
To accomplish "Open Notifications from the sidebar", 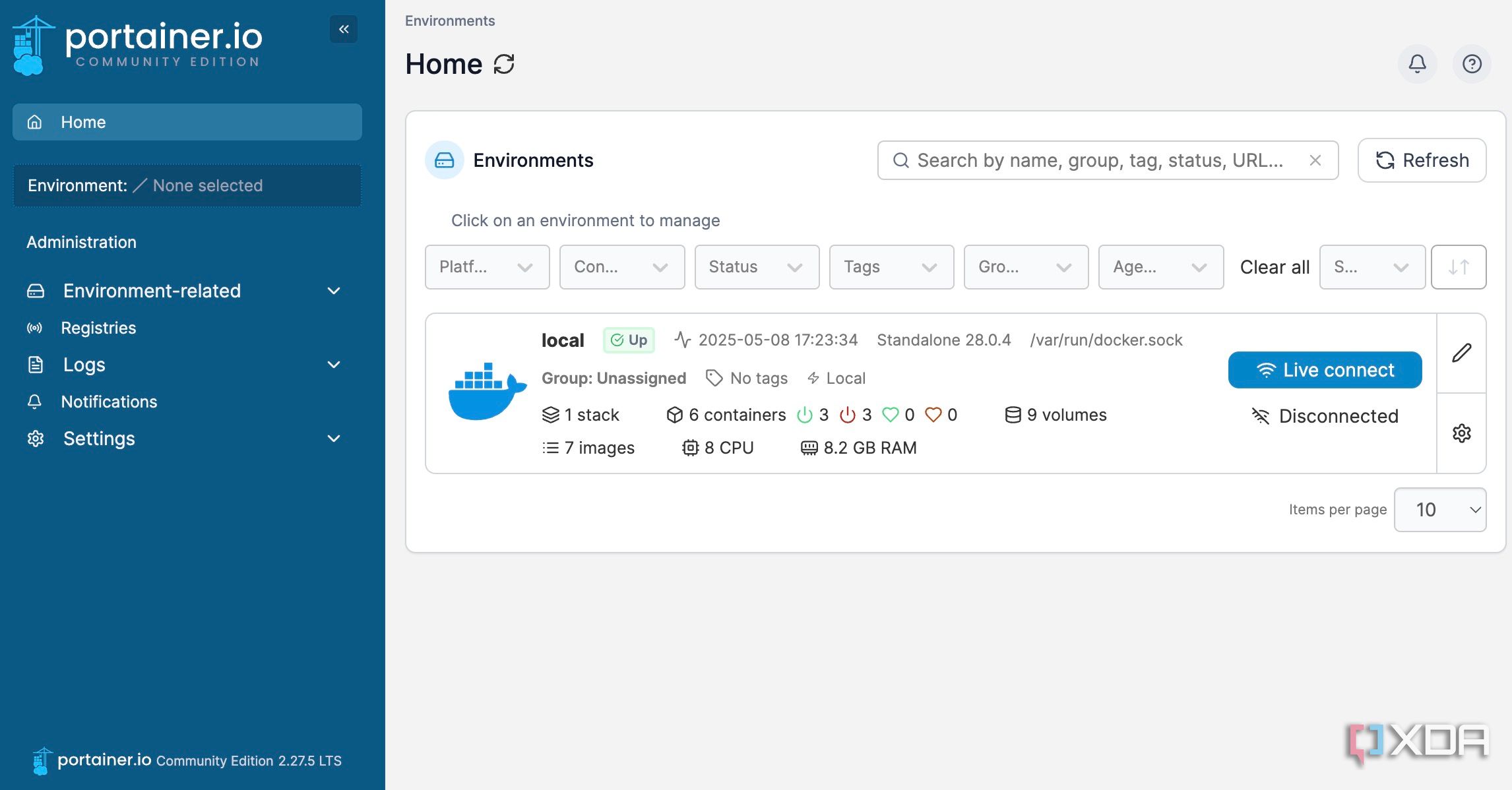I will (x=109, y=402).
